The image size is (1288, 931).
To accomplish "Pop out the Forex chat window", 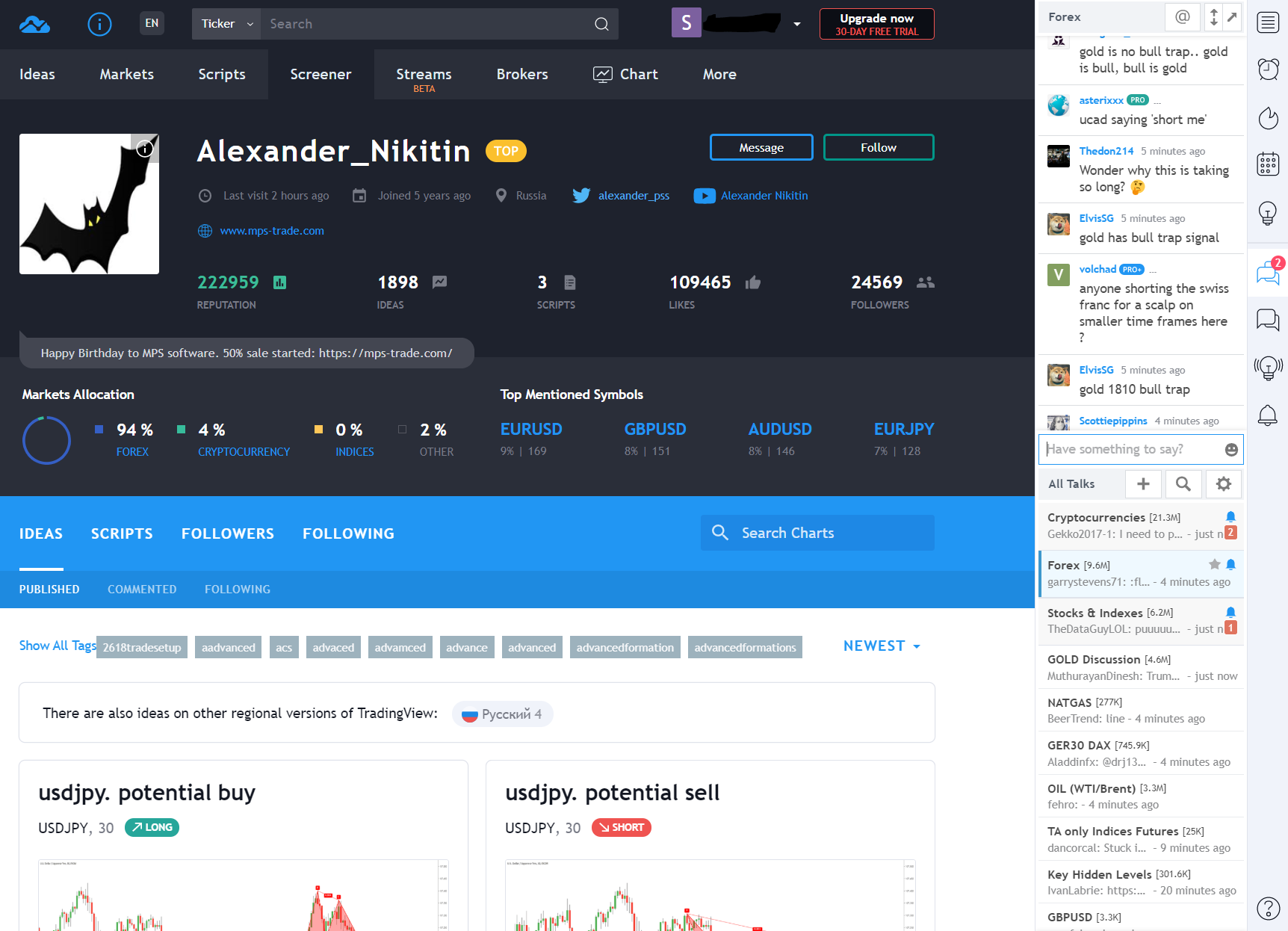I will pos(1232,16).
